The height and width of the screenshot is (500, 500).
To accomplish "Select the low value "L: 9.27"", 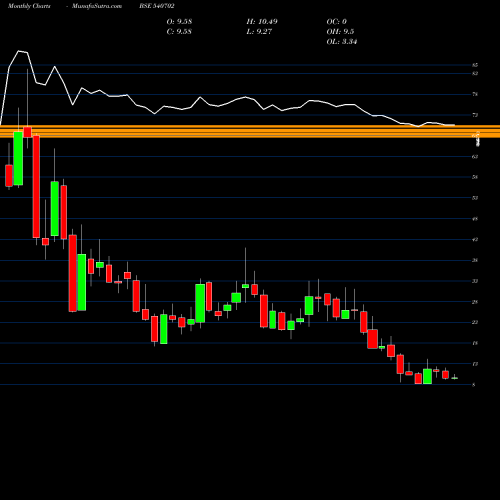I will pos(259,31).
